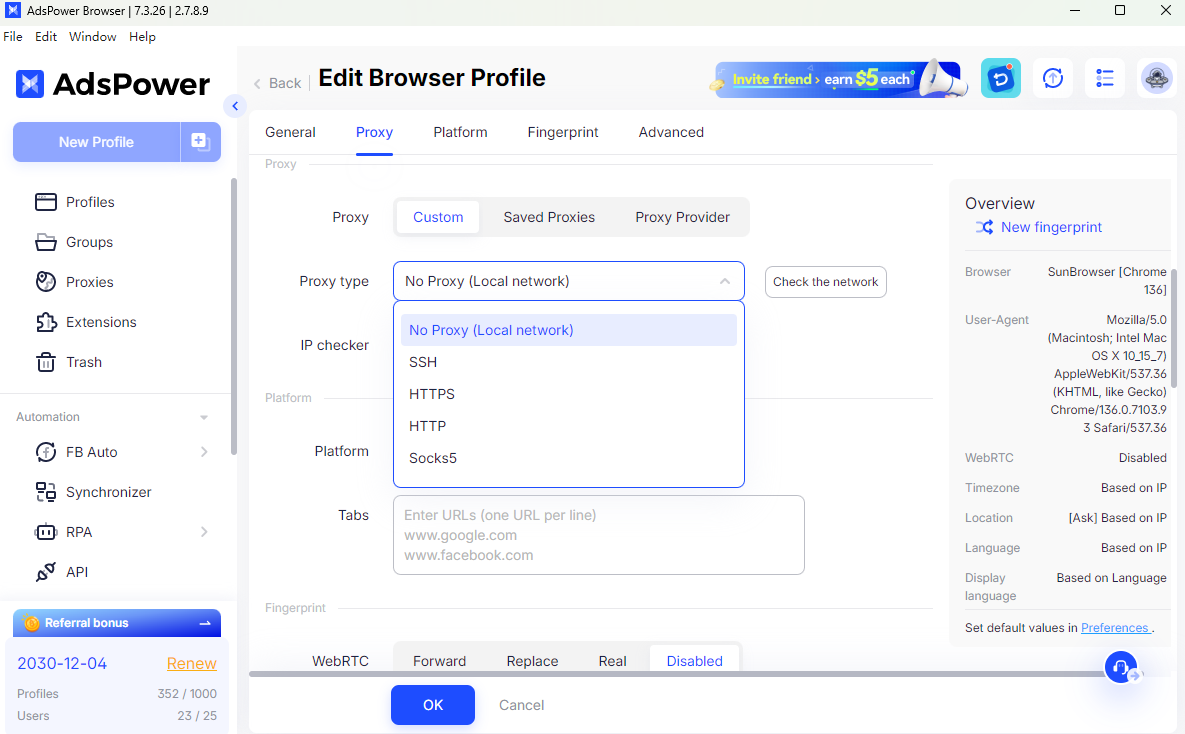This screenshot has height=734, width=1185.
Task: Click the Proxies globe icon
Action: 46,282
